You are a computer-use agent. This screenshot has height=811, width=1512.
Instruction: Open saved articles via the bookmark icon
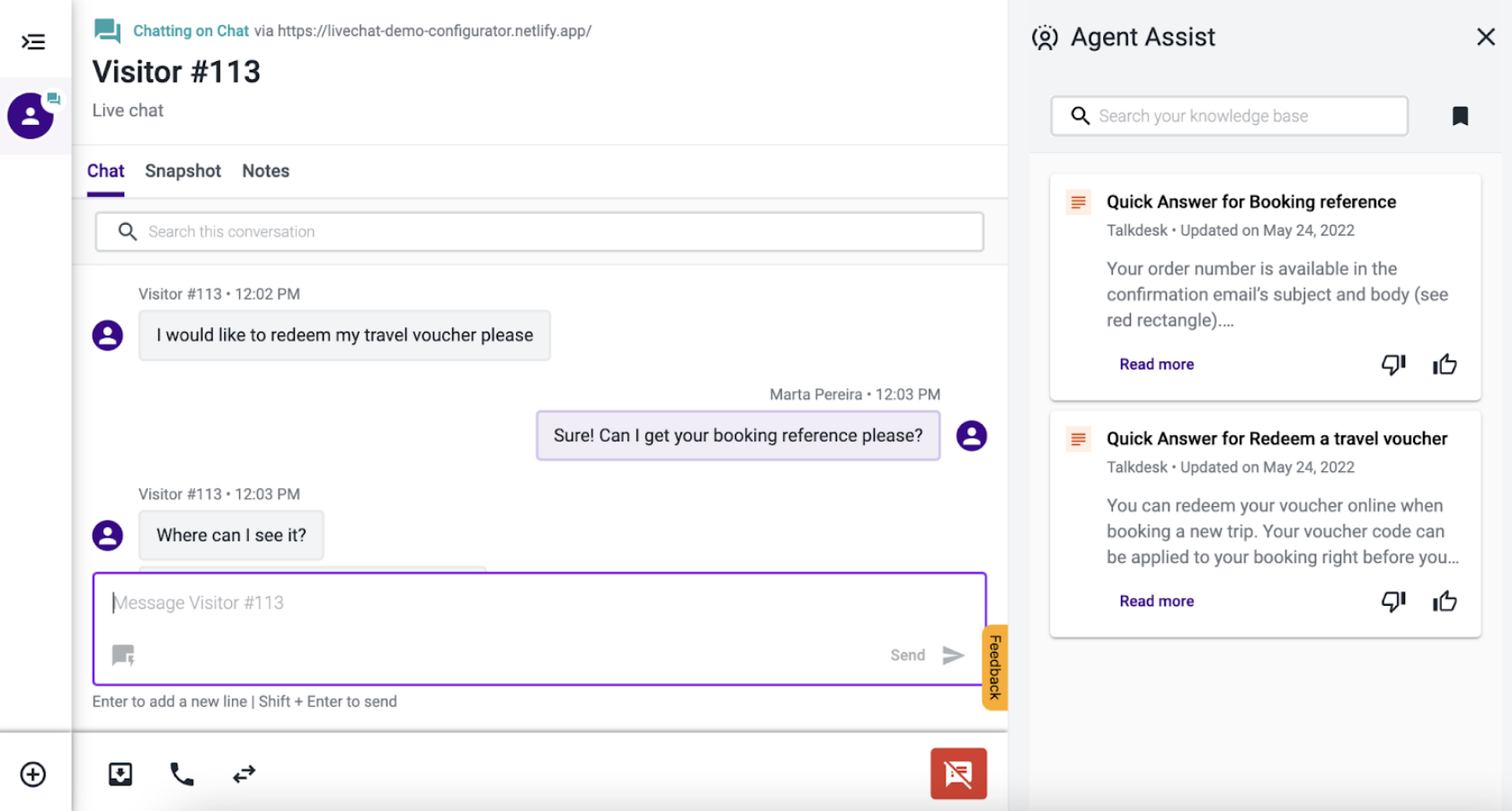(1461, 115)
